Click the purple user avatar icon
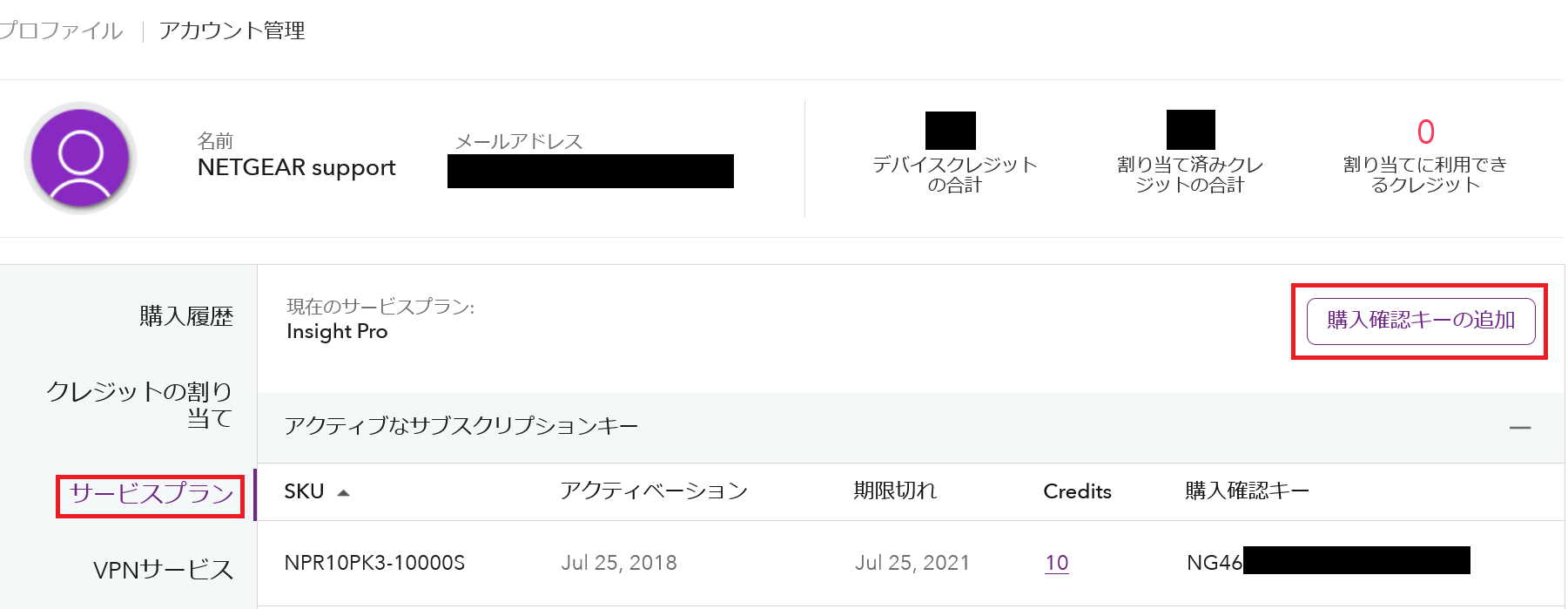1568x609 pixels. pyautogui.click(x=80, y=158)
